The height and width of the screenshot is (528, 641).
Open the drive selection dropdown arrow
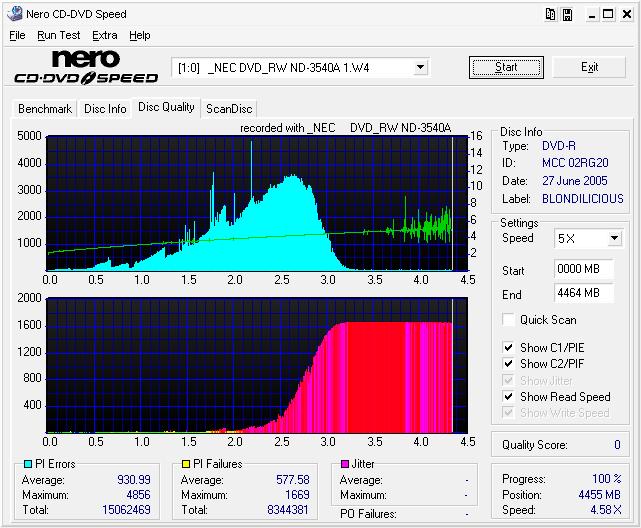[x=420, y=67]
